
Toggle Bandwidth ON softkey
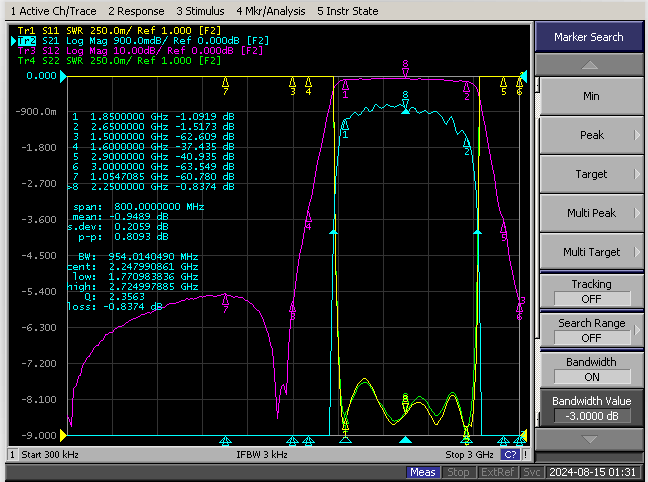click(x=591, y=369)
